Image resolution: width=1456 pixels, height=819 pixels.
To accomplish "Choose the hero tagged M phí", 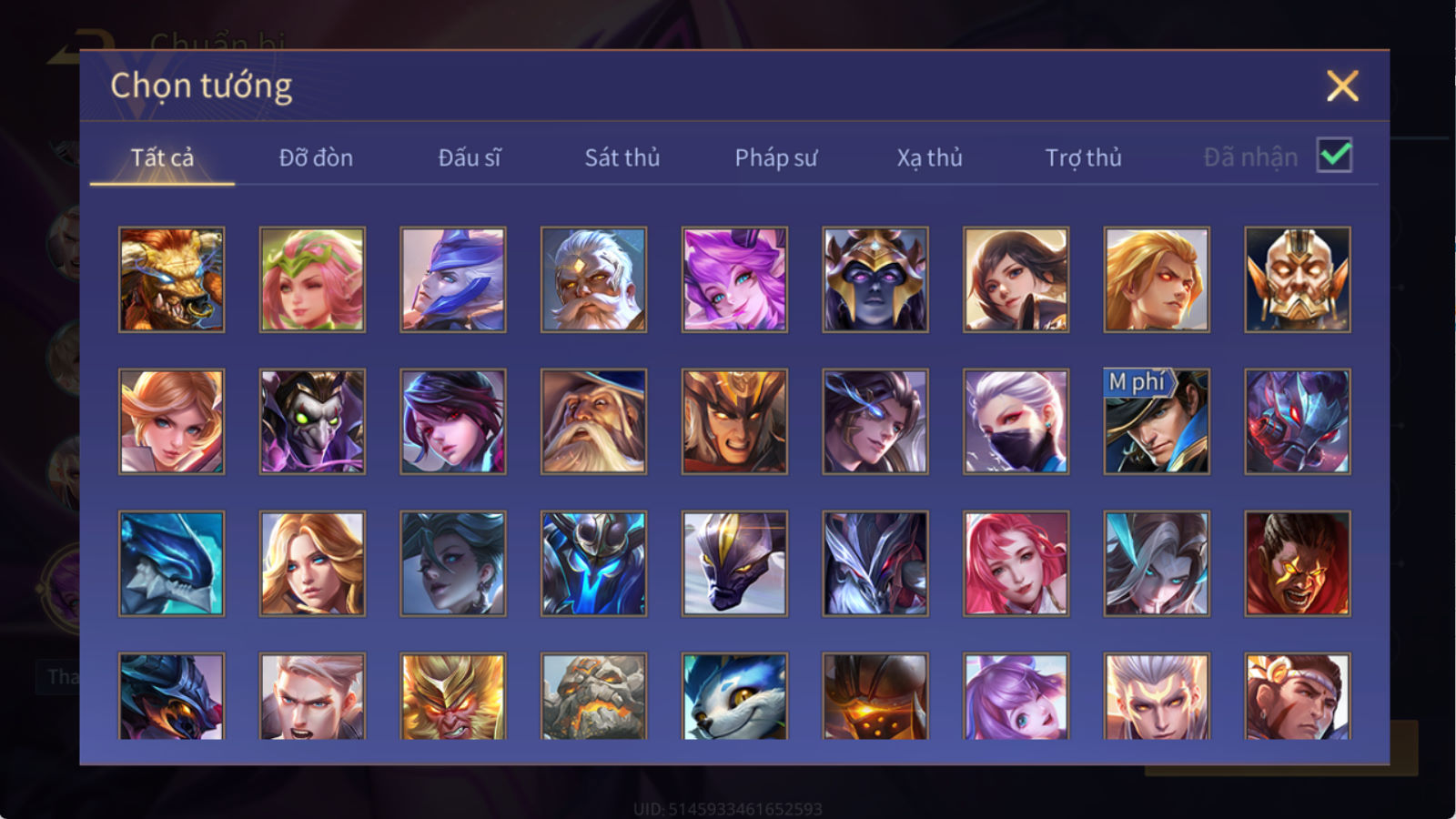I will [x=1157, y=421].
